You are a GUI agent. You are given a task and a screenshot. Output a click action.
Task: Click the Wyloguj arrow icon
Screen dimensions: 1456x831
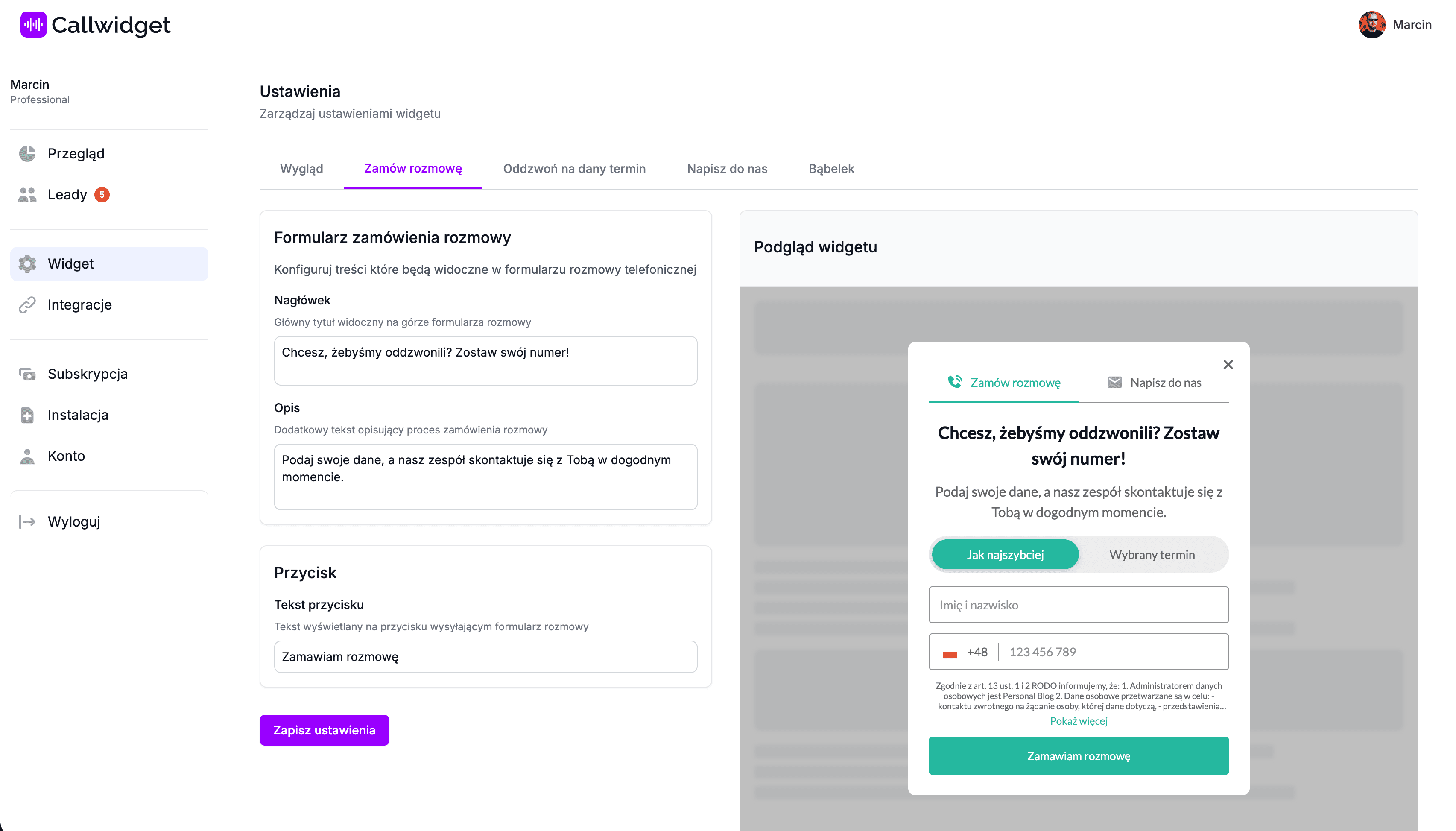coord(27,522)
